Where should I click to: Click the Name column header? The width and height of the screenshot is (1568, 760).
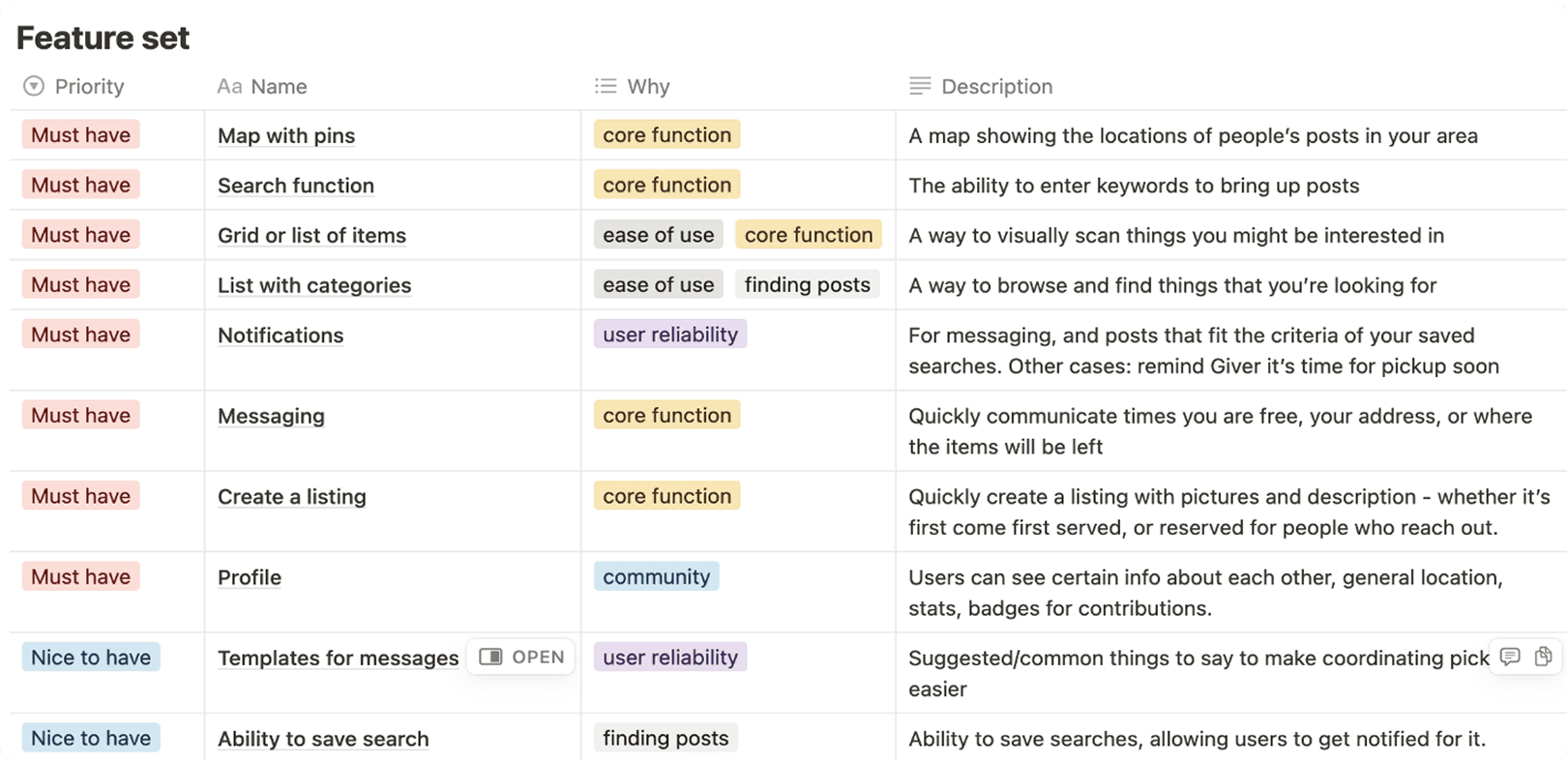pyautogui.click(x=262, y=86)
